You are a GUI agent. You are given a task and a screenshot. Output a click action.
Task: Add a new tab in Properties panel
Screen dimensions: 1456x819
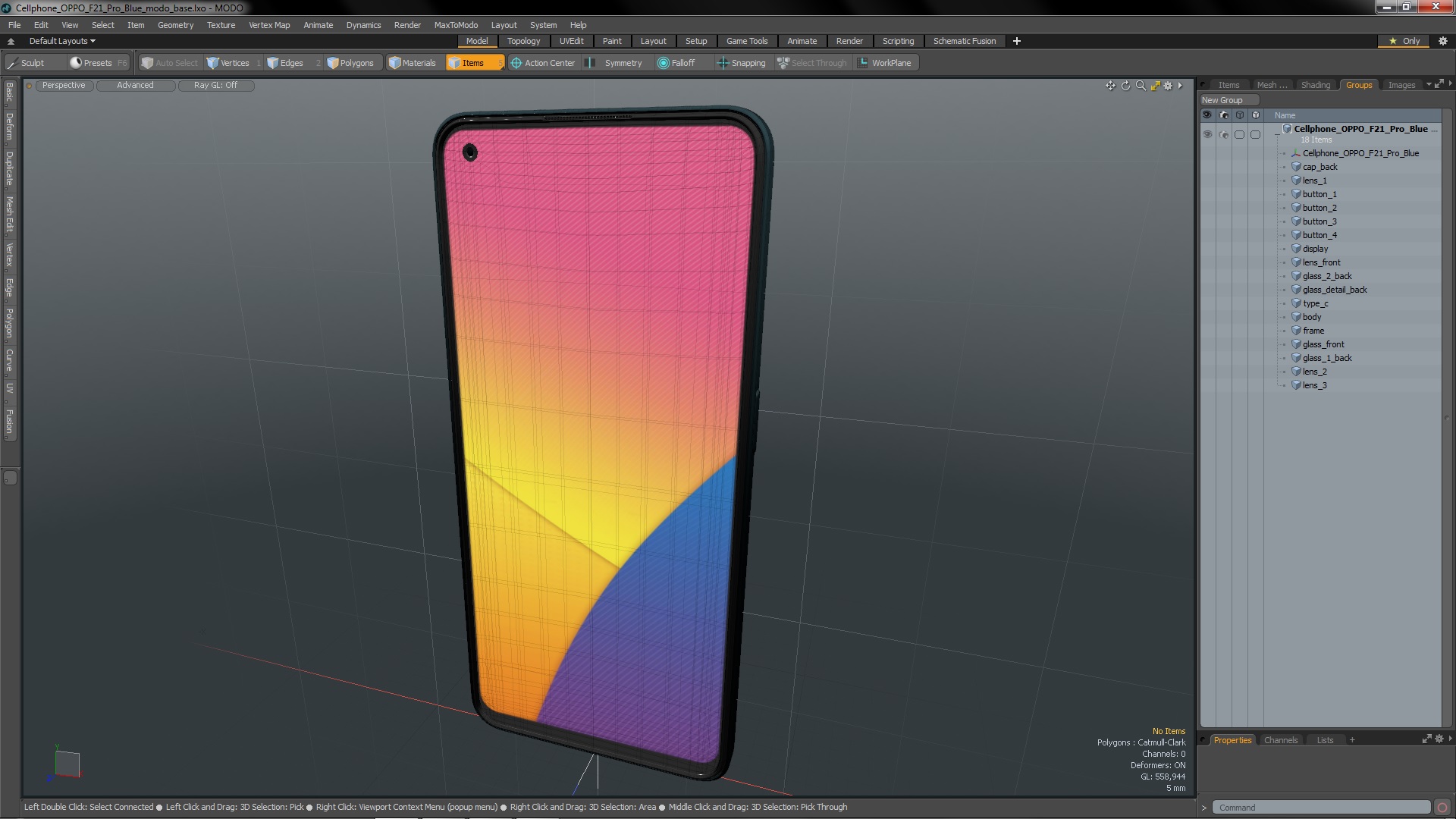tap(1352, 740)
